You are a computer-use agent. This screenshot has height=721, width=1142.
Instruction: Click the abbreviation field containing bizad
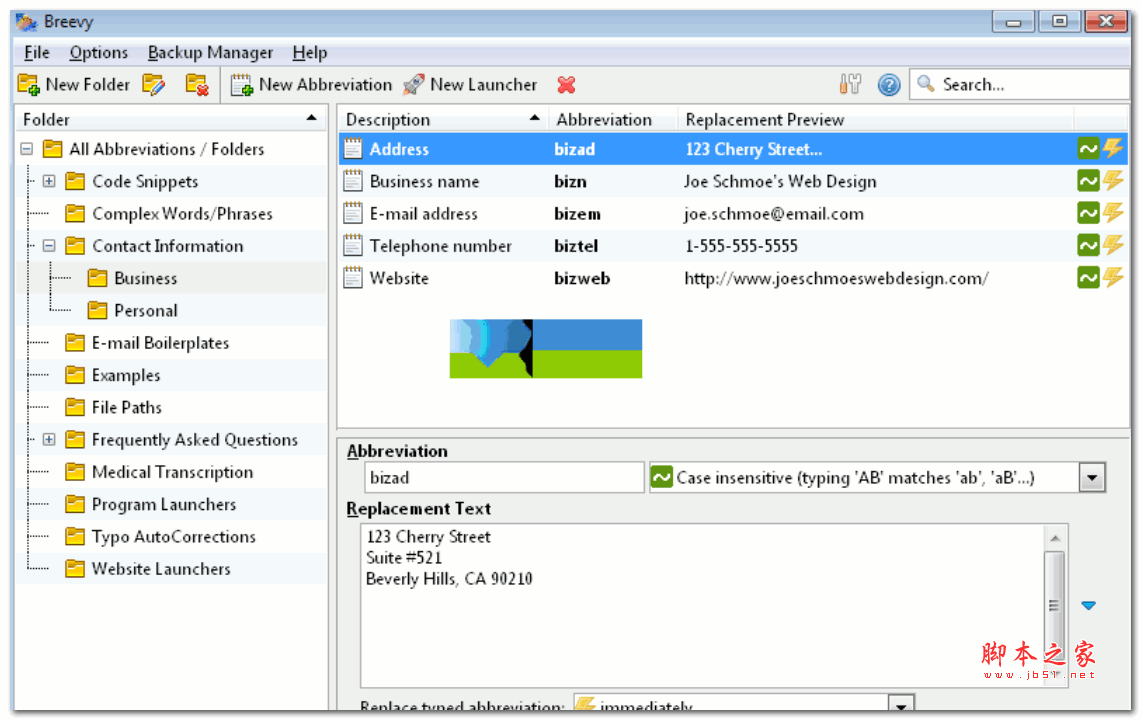504,478
